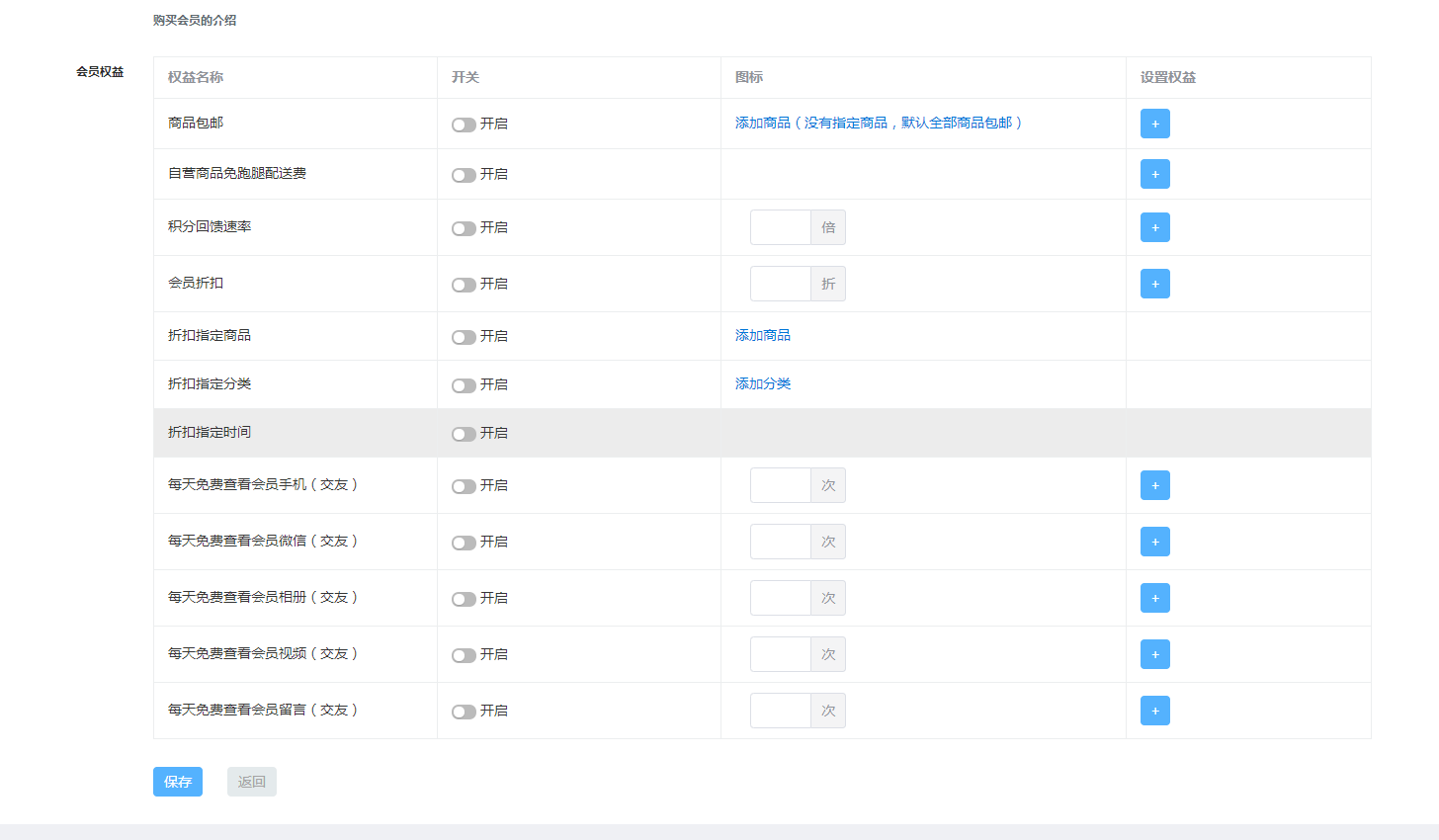Click plus icon for 每天免费查看会员微信 row
Screen dimensions: 1439x840
pos(1154,542)
